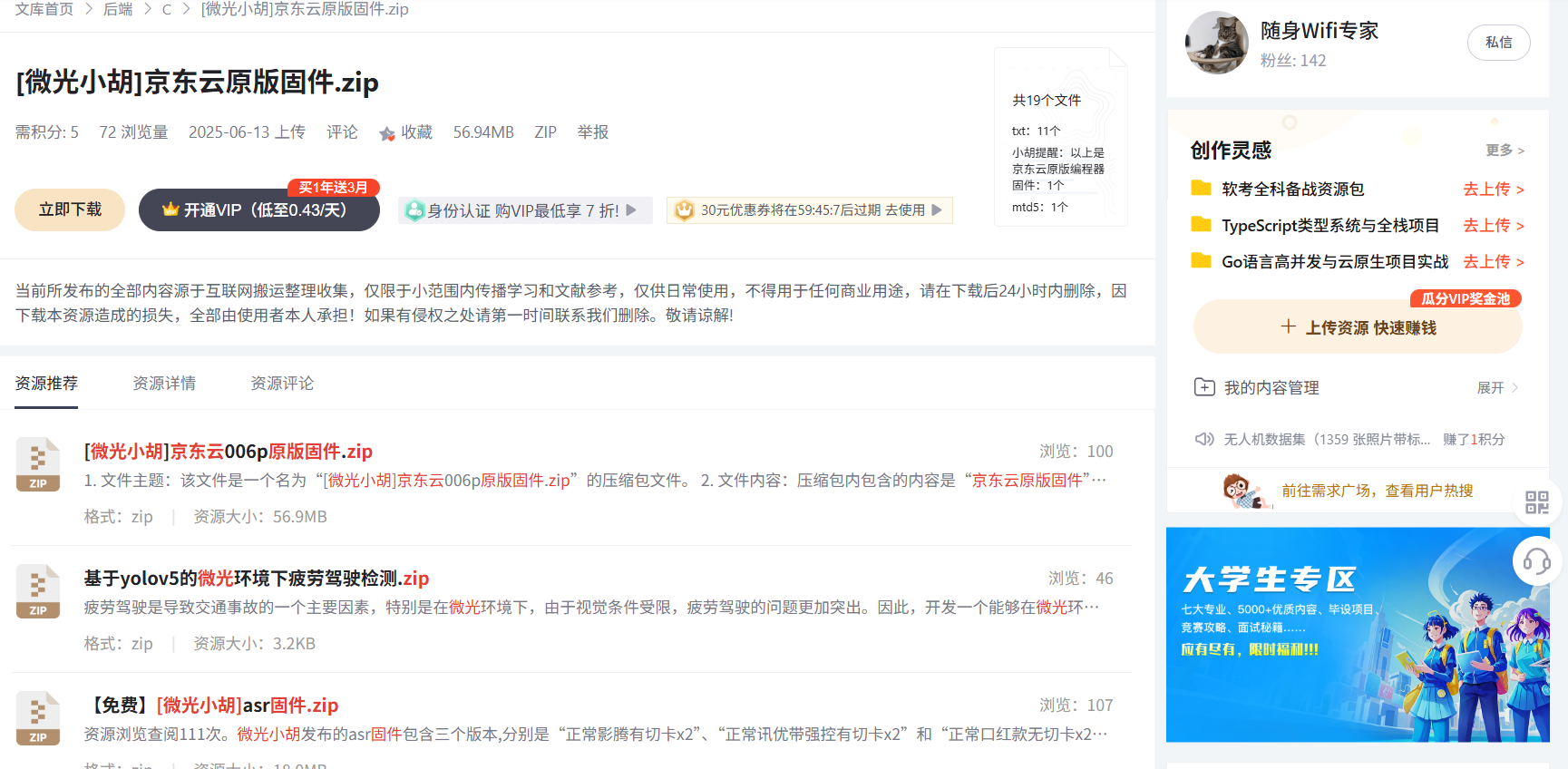Switch to 资源推荐 tab

(46, 384)
